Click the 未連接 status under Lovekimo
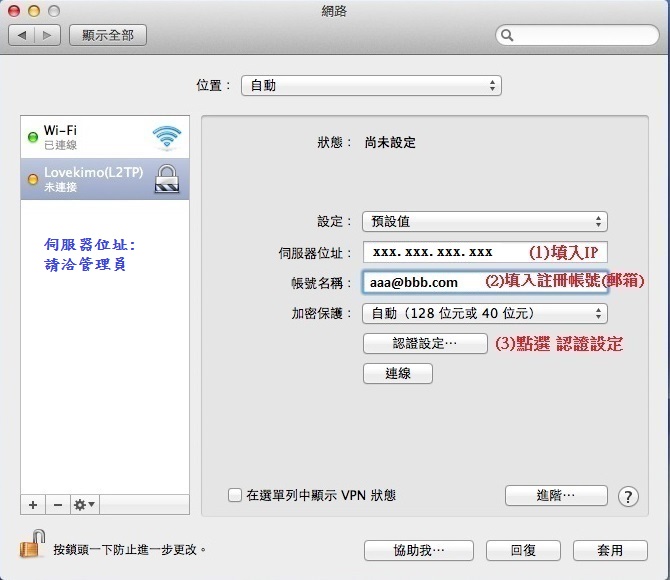The height and width of the screenshot is (580, 670). (61, 187)
